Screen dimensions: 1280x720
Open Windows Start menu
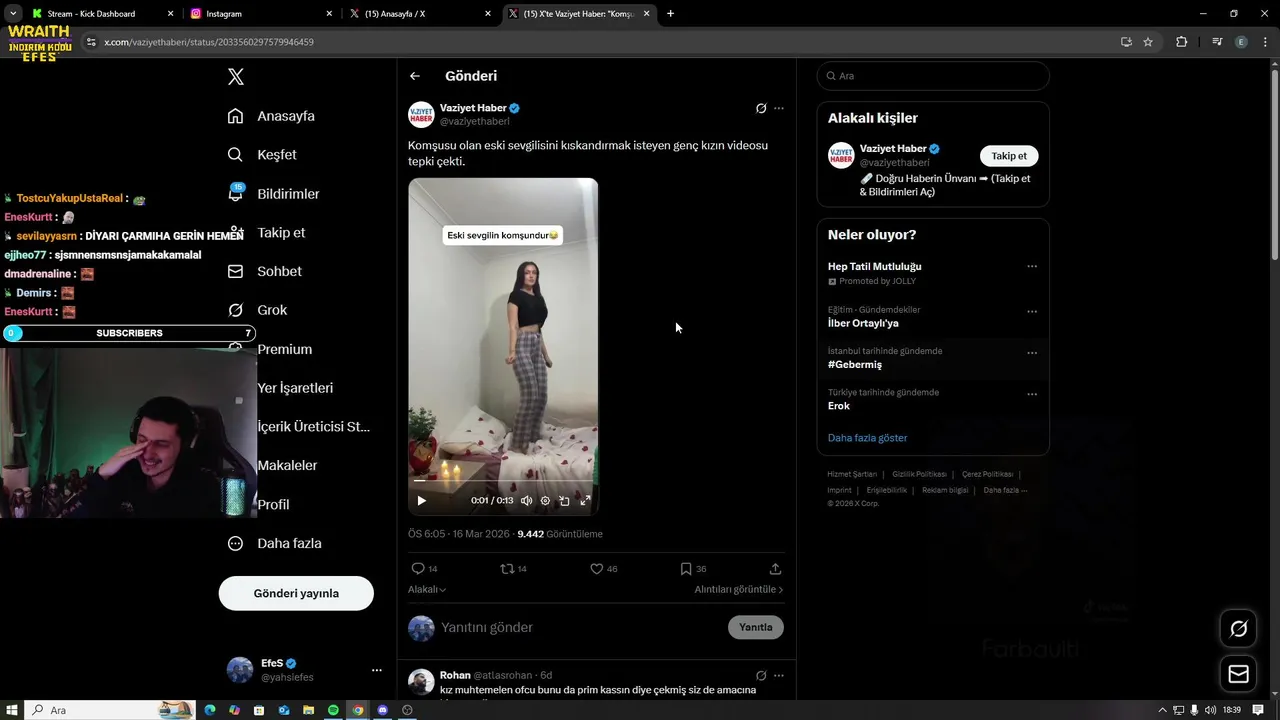point(11,710)
